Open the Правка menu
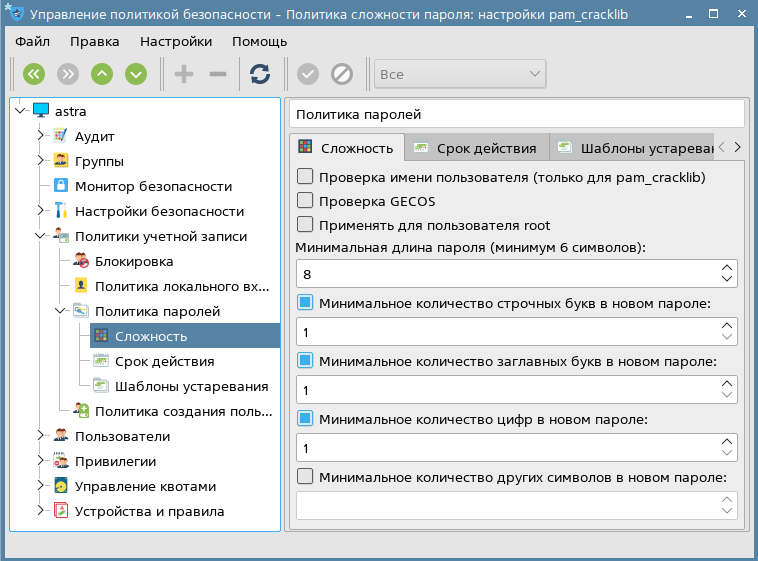The image size is (758, 561). 95,42
